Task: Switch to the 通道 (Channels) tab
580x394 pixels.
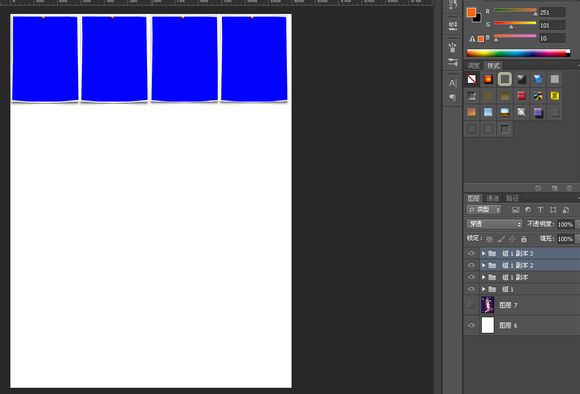Action: (x=493, y=198)
